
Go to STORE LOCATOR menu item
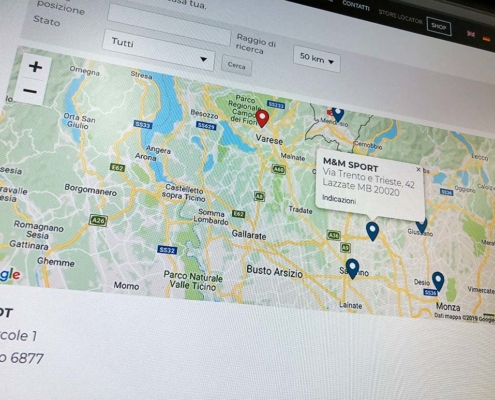(400, 16)
